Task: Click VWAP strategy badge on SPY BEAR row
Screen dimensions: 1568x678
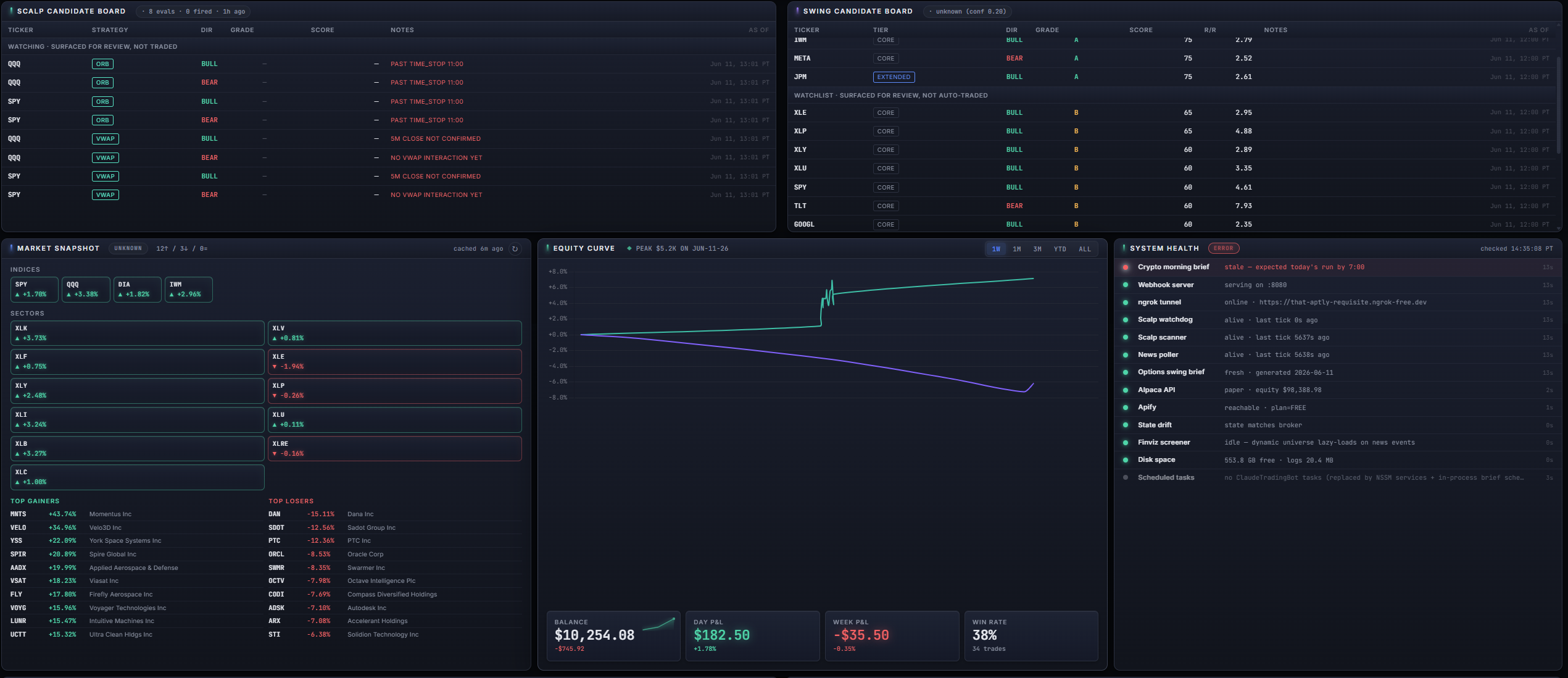Action: 106,195
